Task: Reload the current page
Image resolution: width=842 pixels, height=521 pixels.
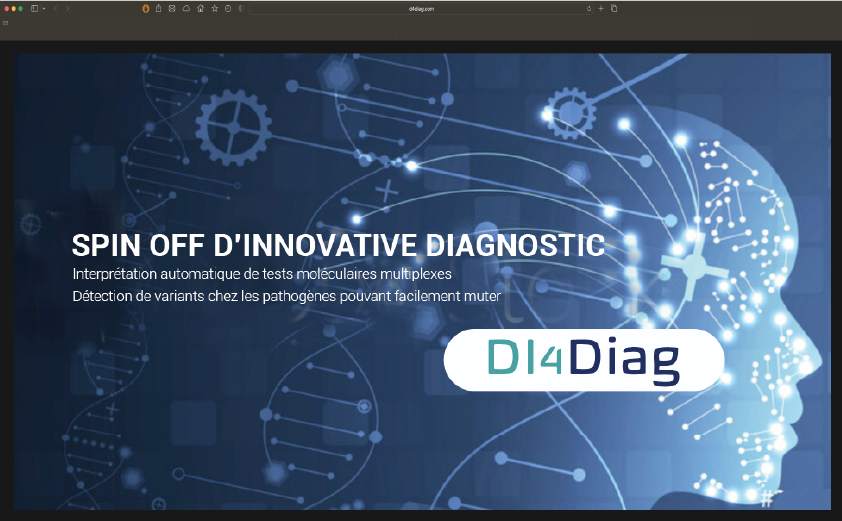Action: [x=588, y=8]
